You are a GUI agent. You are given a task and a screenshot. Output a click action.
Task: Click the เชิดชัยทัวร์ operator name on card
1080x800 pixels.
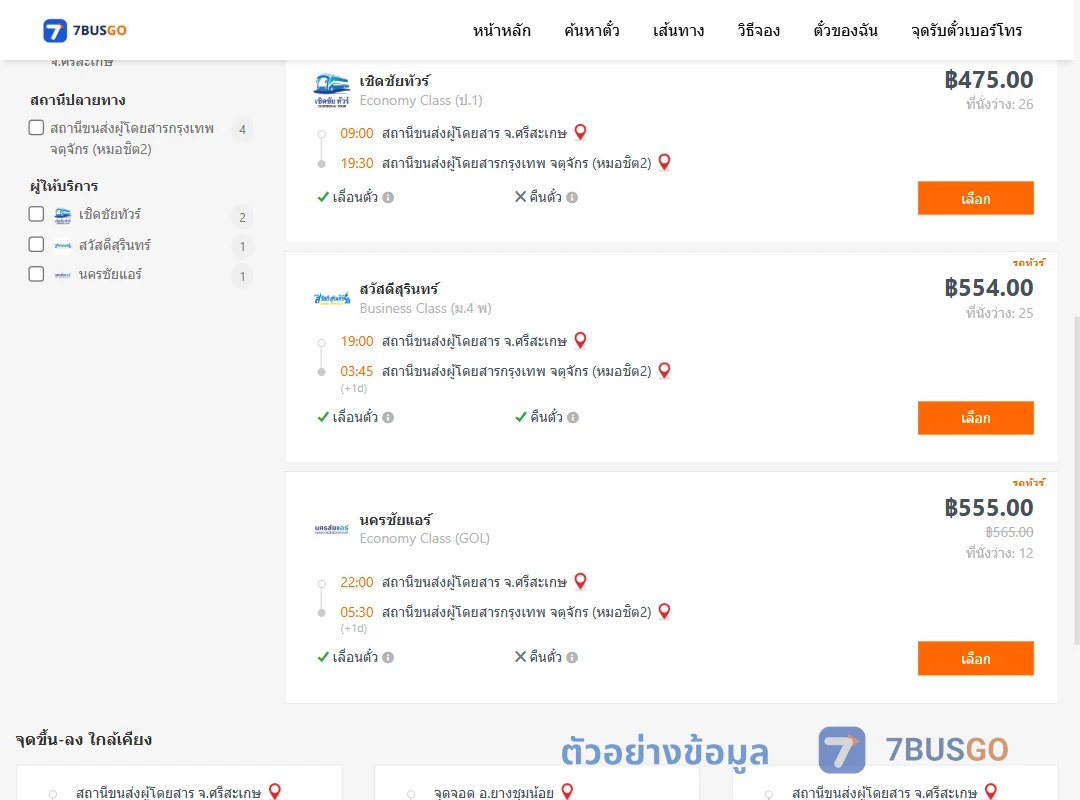click(395, 81)
